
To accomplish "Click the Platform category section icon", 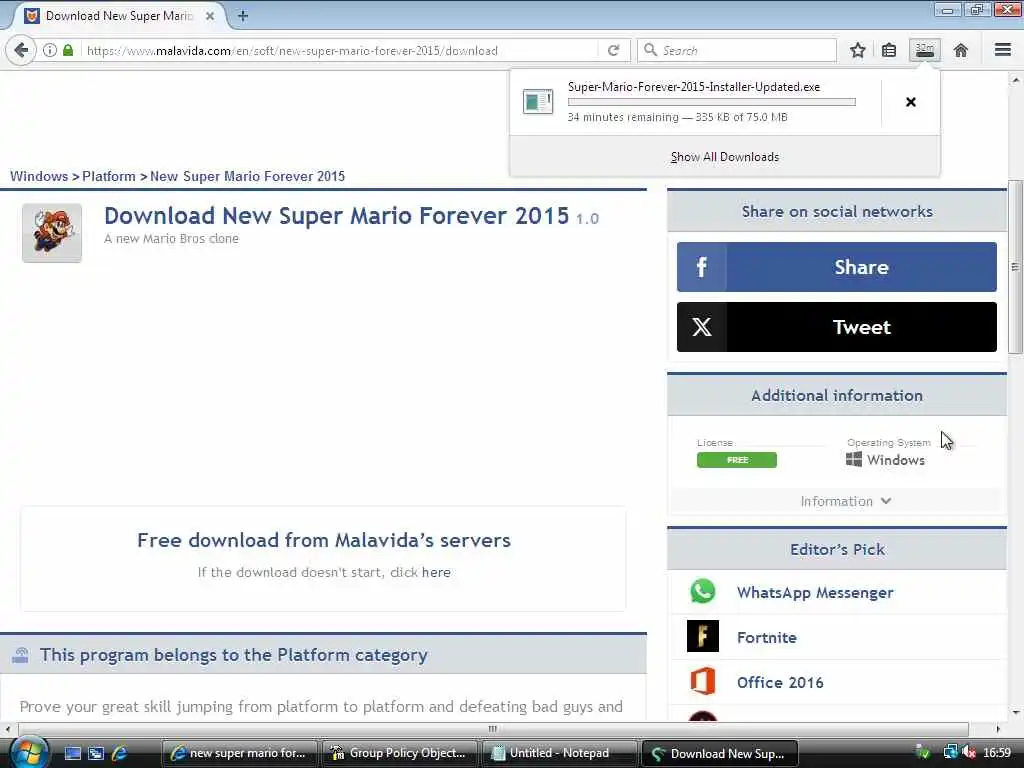I will tap(20, 654).
